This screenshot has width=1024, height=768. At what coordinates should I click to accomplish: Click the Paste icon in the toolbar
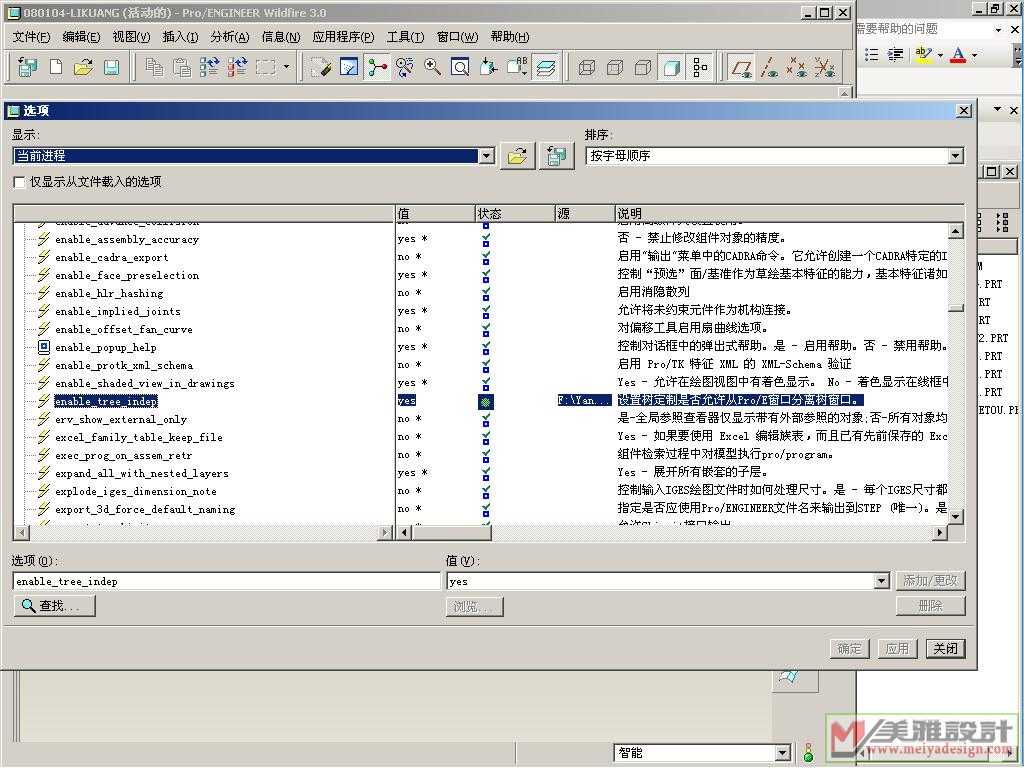click(x=182, y=67)
